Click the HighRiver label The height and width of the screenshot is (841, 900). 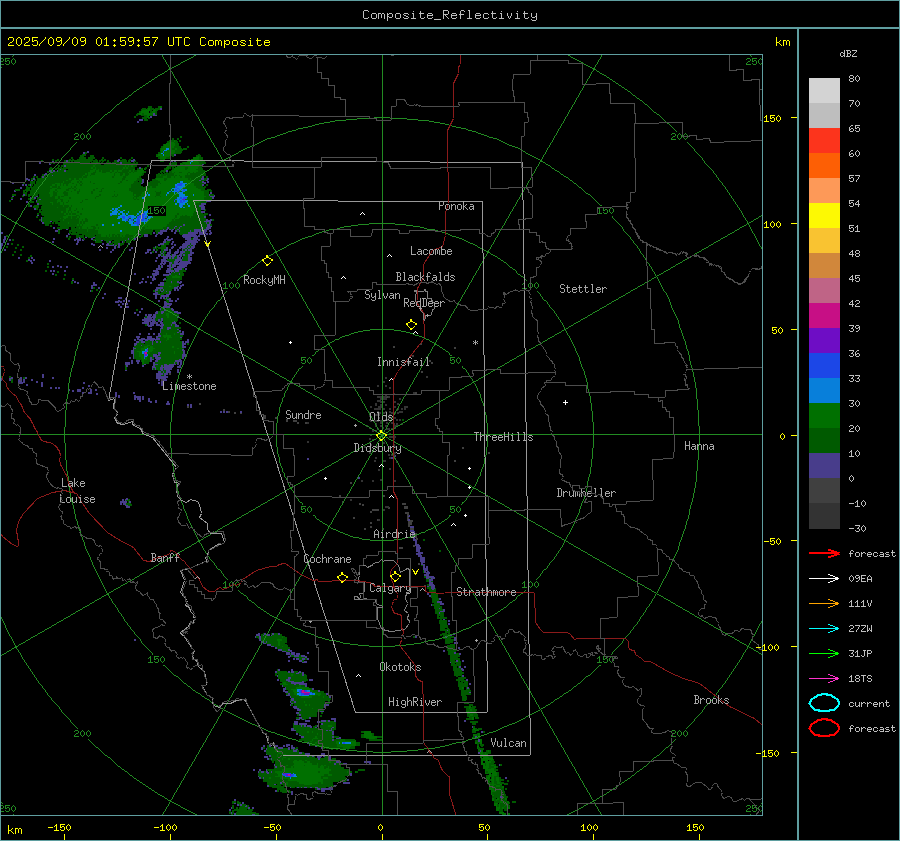click(415, 702)
